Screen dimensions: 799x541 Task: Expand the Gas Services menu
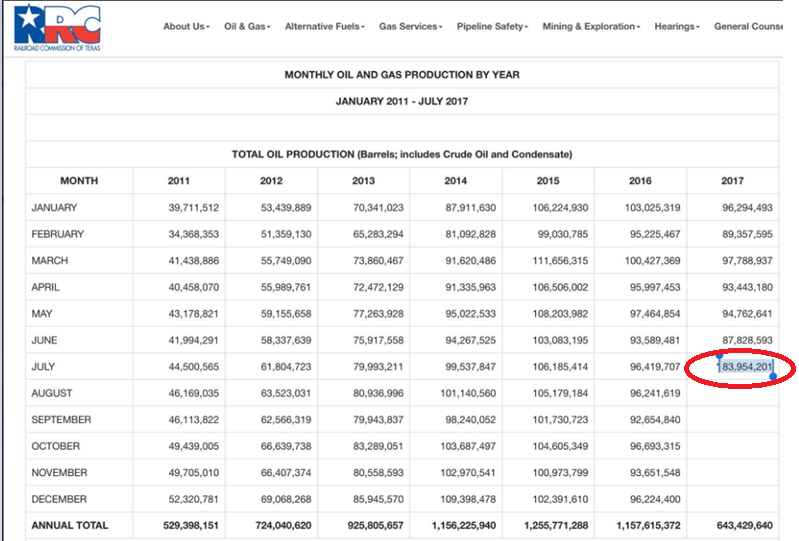click(410, 26)
